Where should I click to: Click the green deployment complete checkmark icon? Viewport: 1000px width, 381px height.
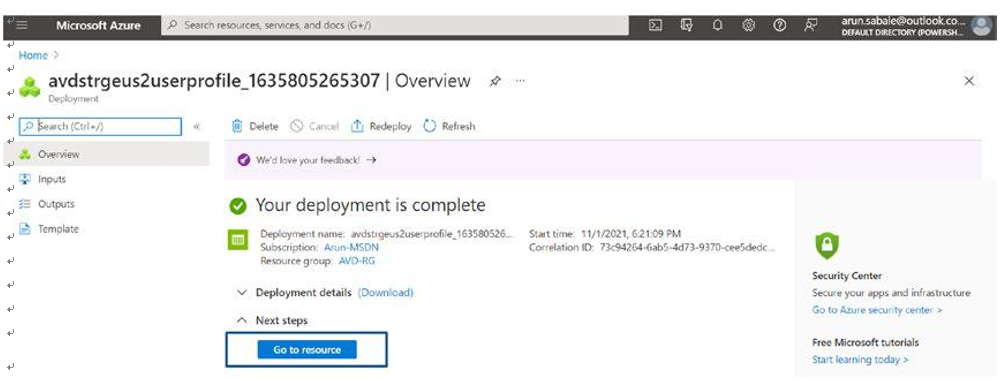(x=238, y=205)
